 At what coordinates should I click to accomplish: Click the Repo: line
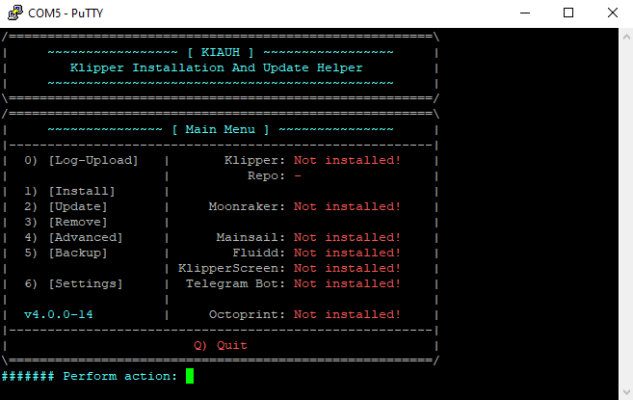point(275,176)
